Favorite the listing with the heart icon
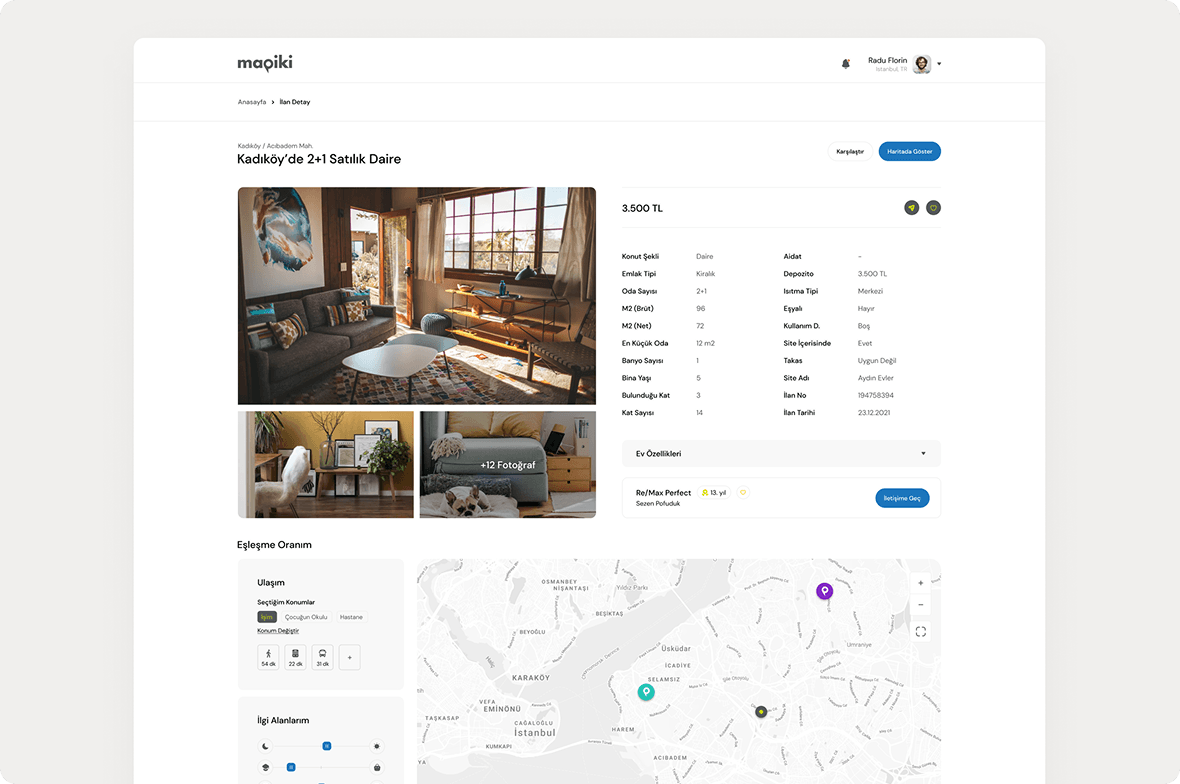 (933, 207)
